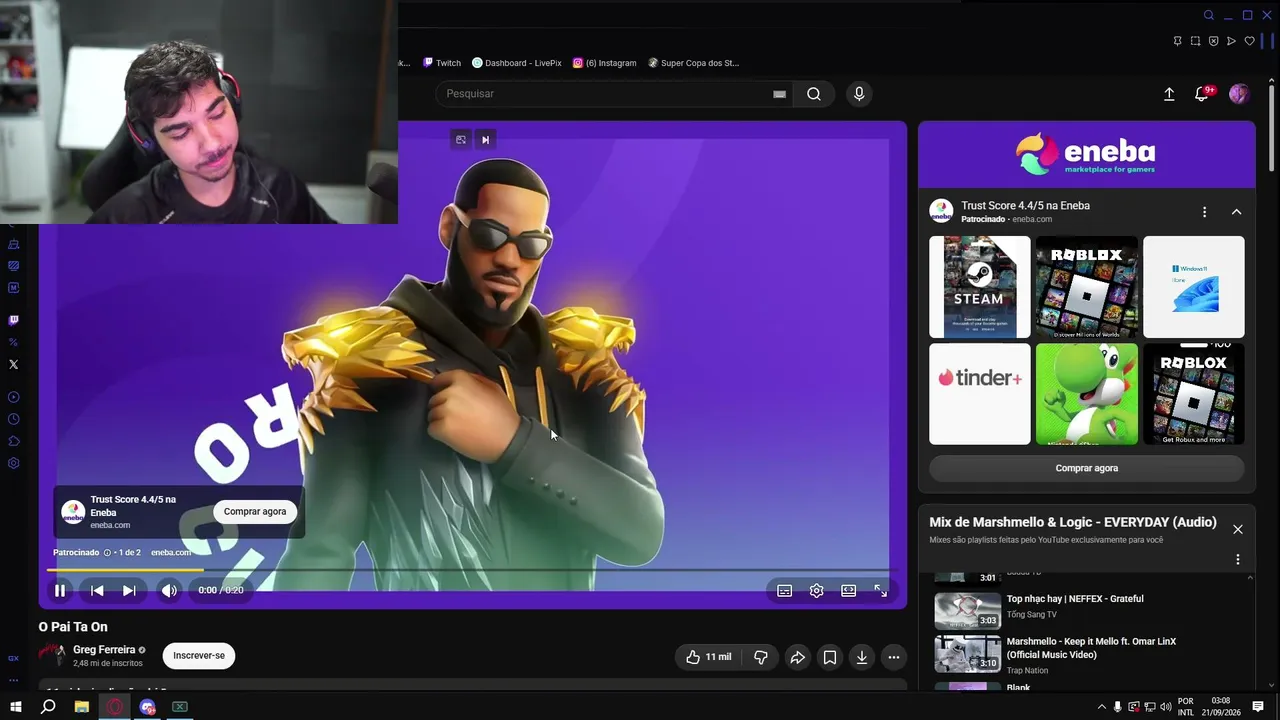The height and width of the screenshot is (720, 1280).
Task: Open the GX Corner icon in sidebar
Action: click(13, 658)
